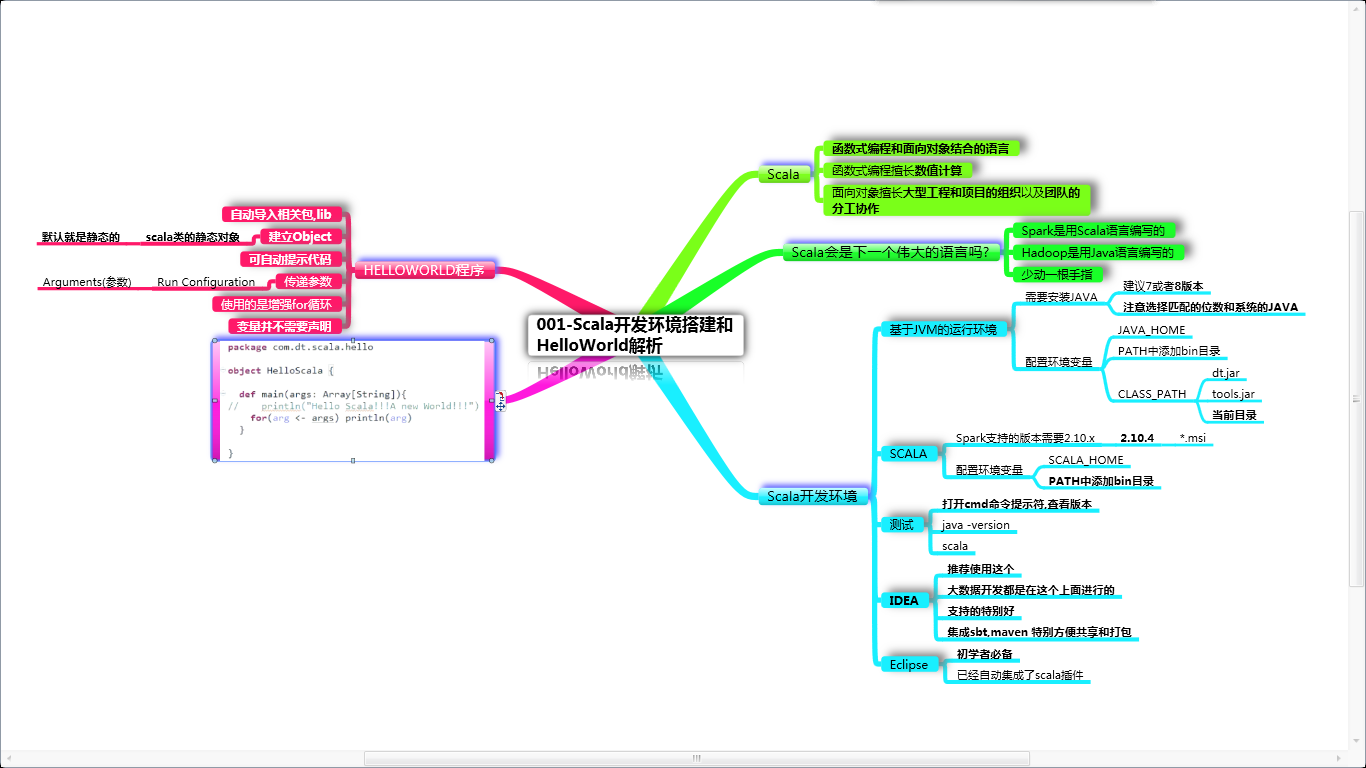
Task: Click the node 注意选择匹配的位数和系统的JAVA
Action: 1210,307
